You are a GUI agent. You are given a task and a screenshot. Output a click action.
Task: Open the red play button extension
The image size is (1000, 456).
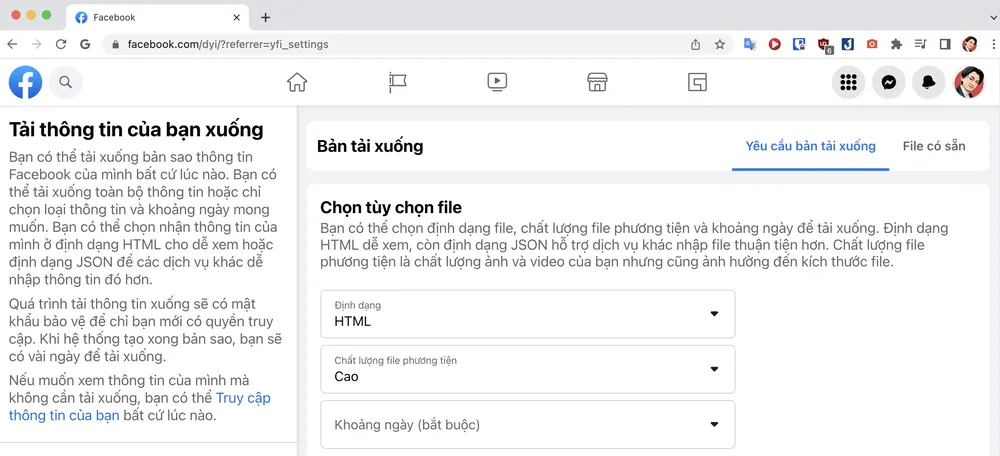pos(774,44)
